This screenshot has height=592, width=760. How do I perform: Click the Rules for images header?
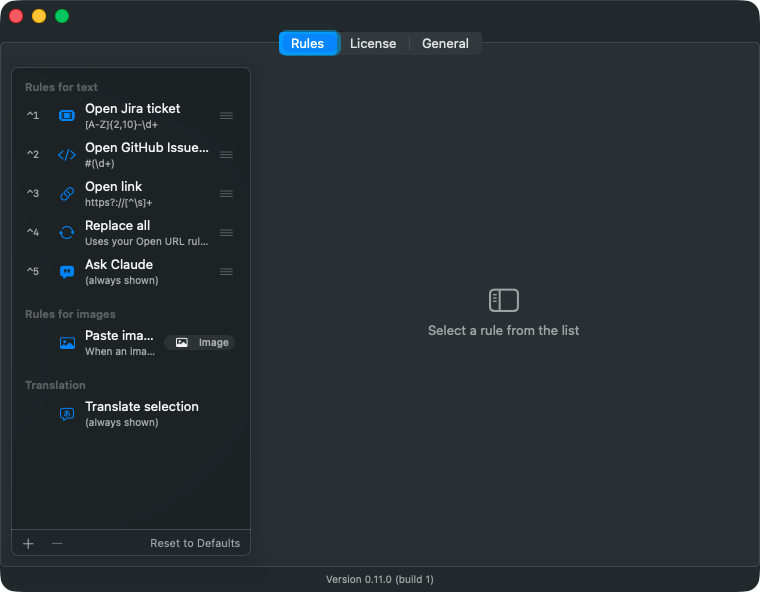click(x=70, y=314)
